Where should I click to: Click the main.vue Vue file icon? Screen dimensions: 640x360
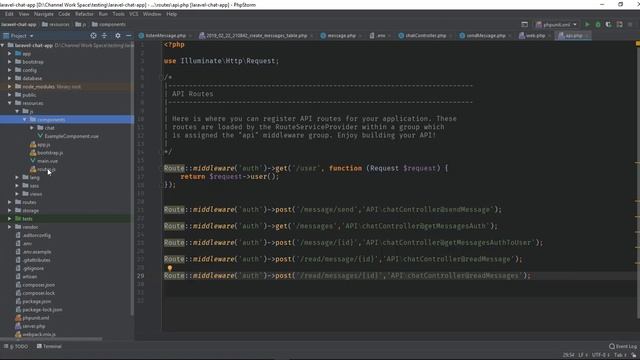[33, 161]
